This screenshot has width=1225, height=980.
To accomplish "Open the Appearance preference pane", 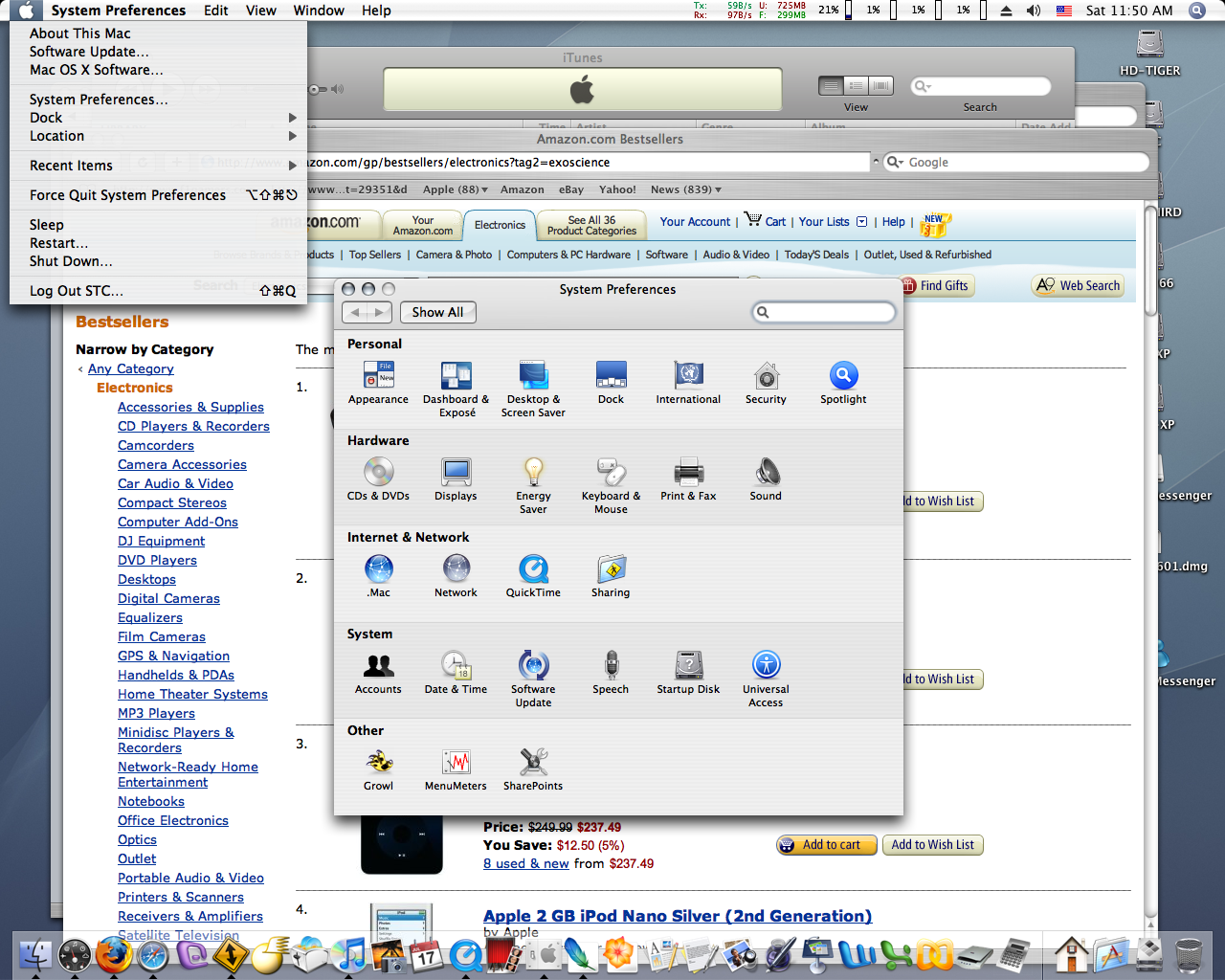I will [378, 383].
